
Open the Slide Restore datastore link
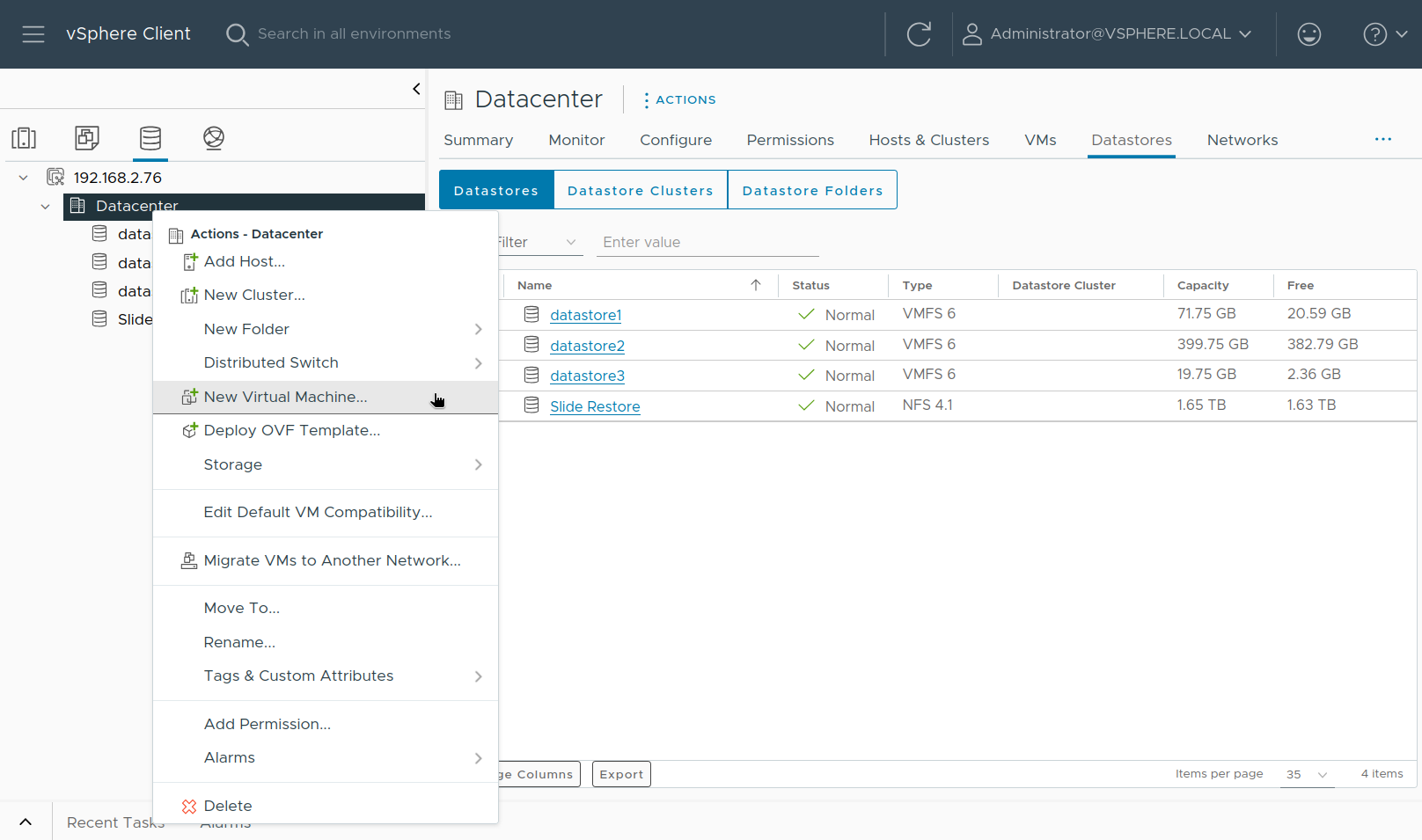595,406
